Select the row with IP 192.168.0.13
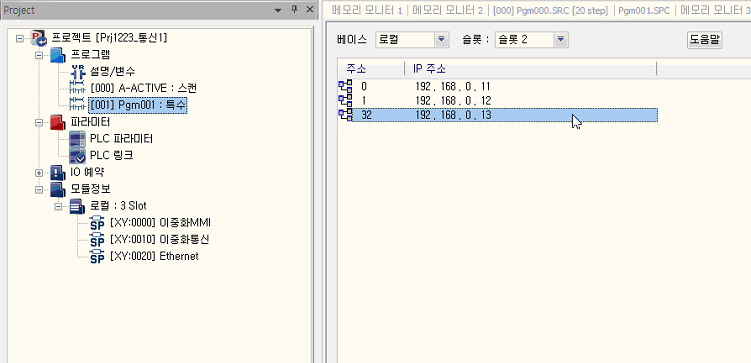751x363 pixels. tap(498, 115)
